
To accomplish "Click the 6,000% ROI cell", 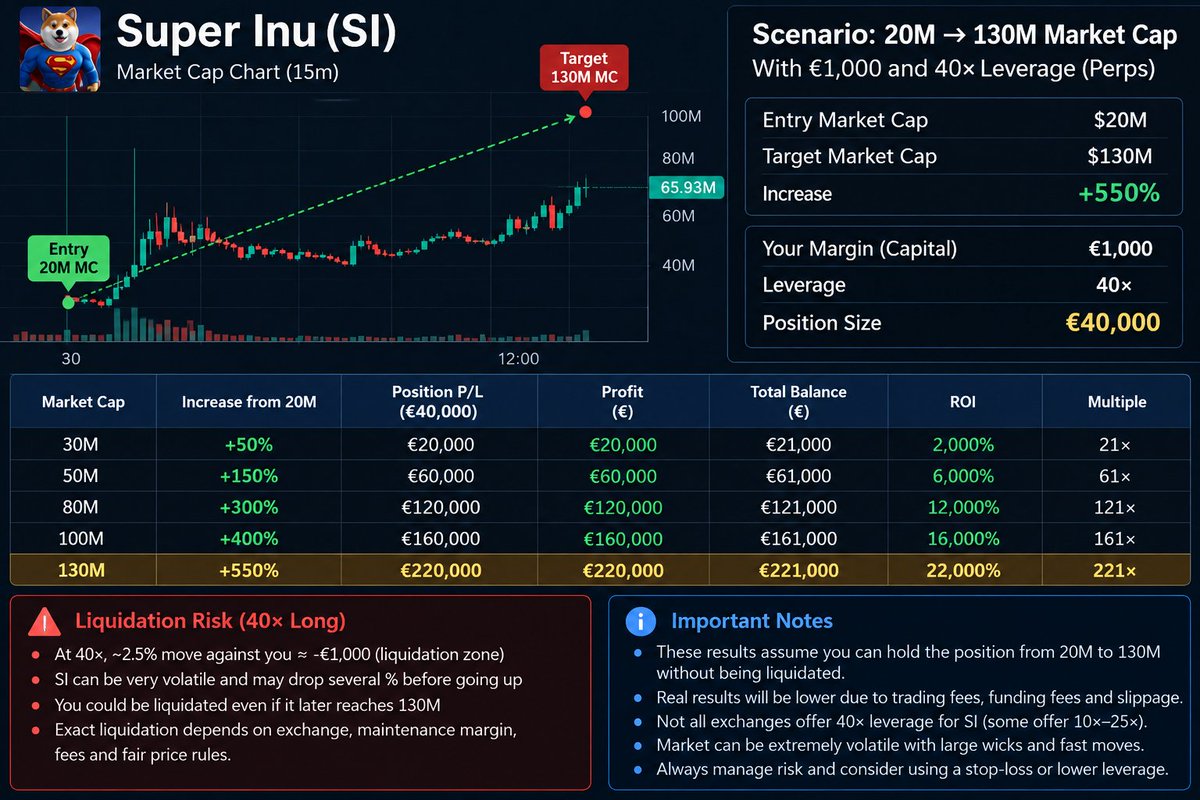I will click(x=963, y=476).
